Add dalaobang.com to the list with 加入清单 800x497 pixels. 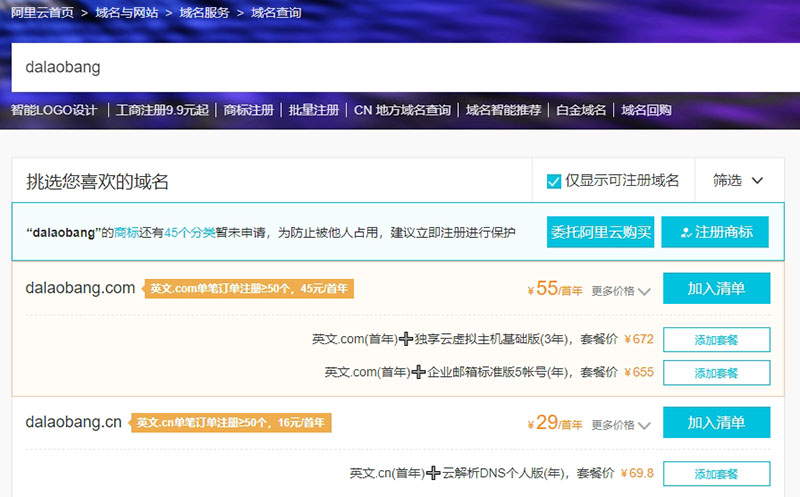point(716,288)
